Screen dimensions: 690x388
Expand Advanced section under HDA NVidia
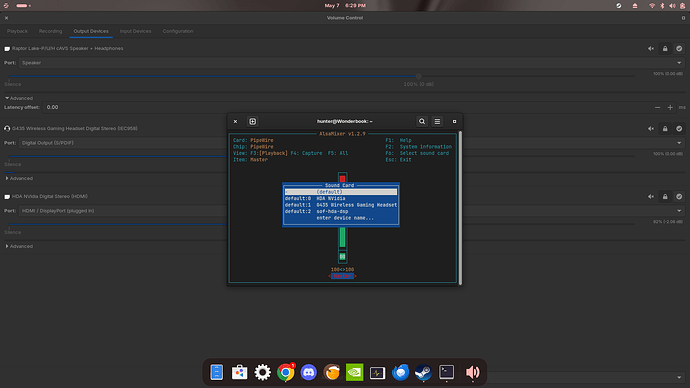click(19, 246)
